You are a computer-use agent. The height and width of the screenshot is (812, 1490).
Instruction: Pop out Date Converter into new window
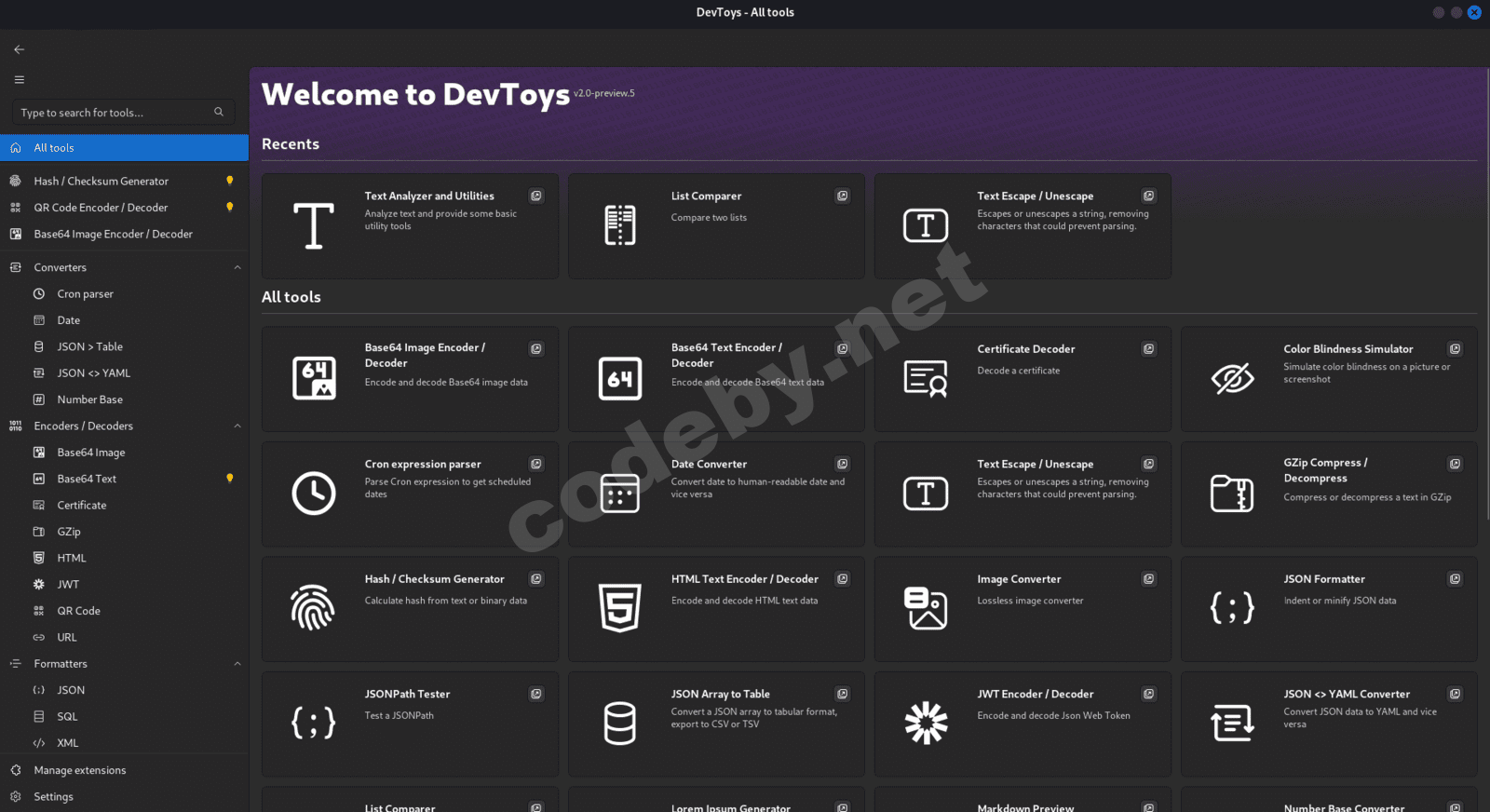click(x=843, y=464)
